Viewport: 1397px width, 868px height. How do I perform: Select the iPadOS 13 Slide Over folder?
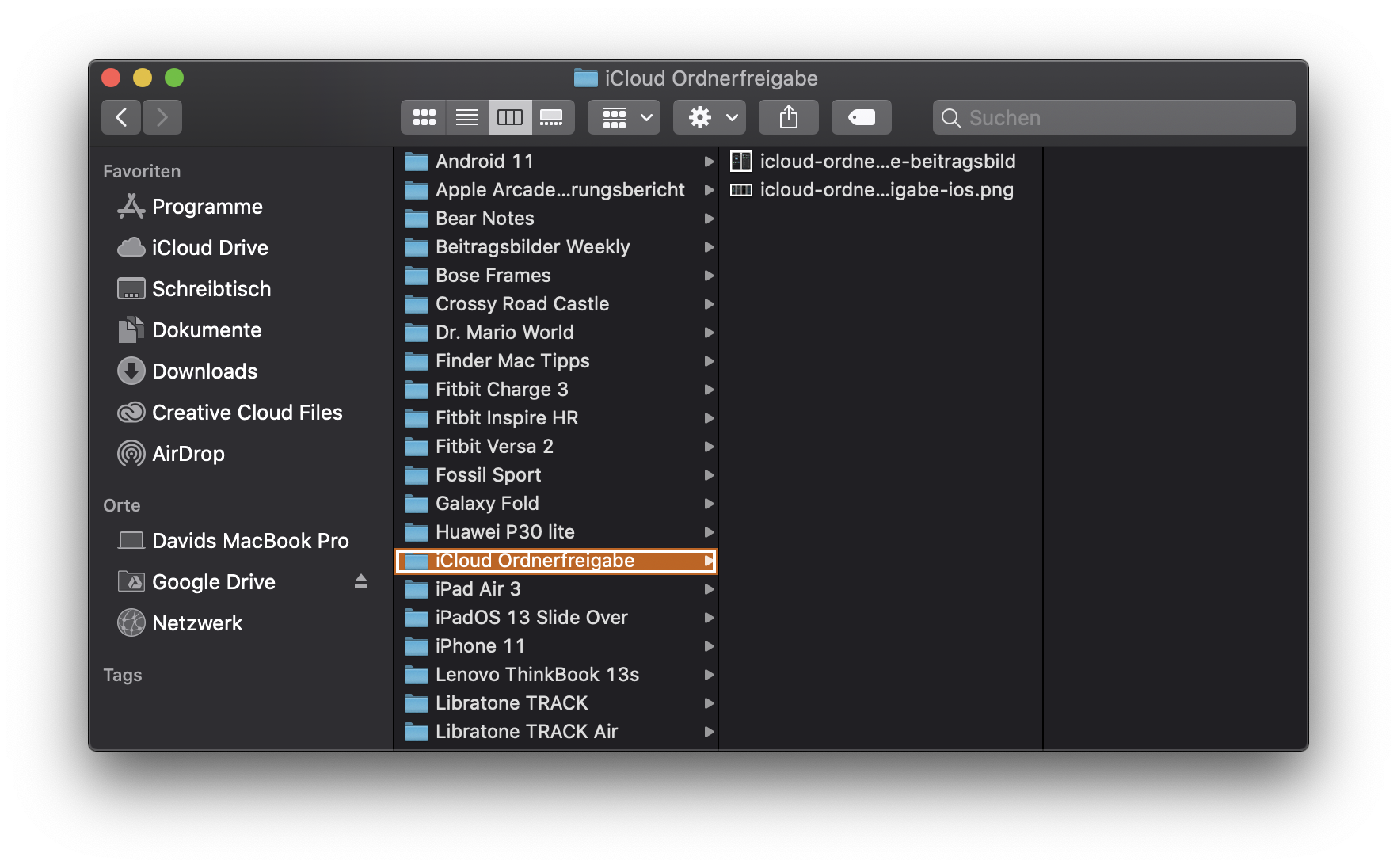pyautogui.click(x=556, y=618)
